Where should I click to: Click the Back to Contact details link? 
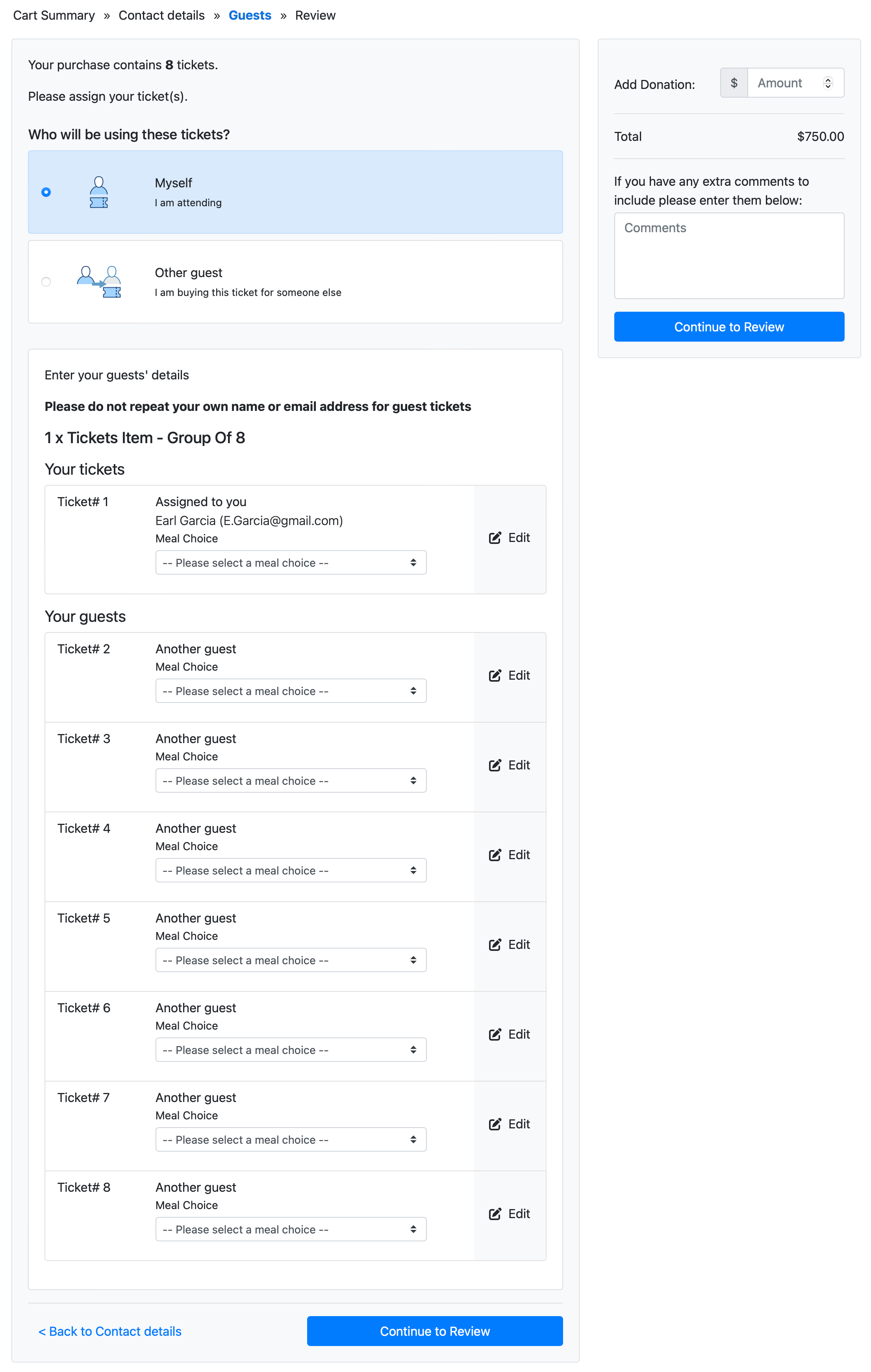[110, 1331]
